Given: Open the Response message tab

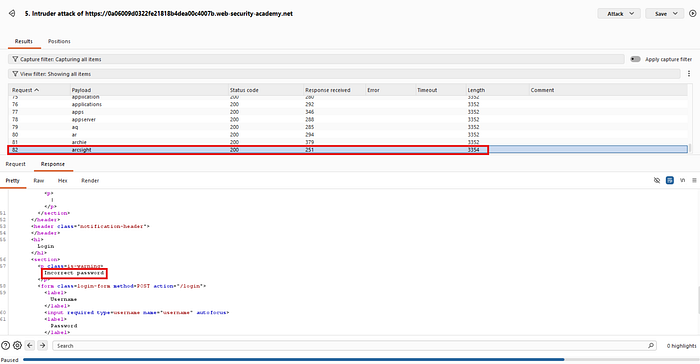Looking at the screenshot, I should (x=53, y=164).
